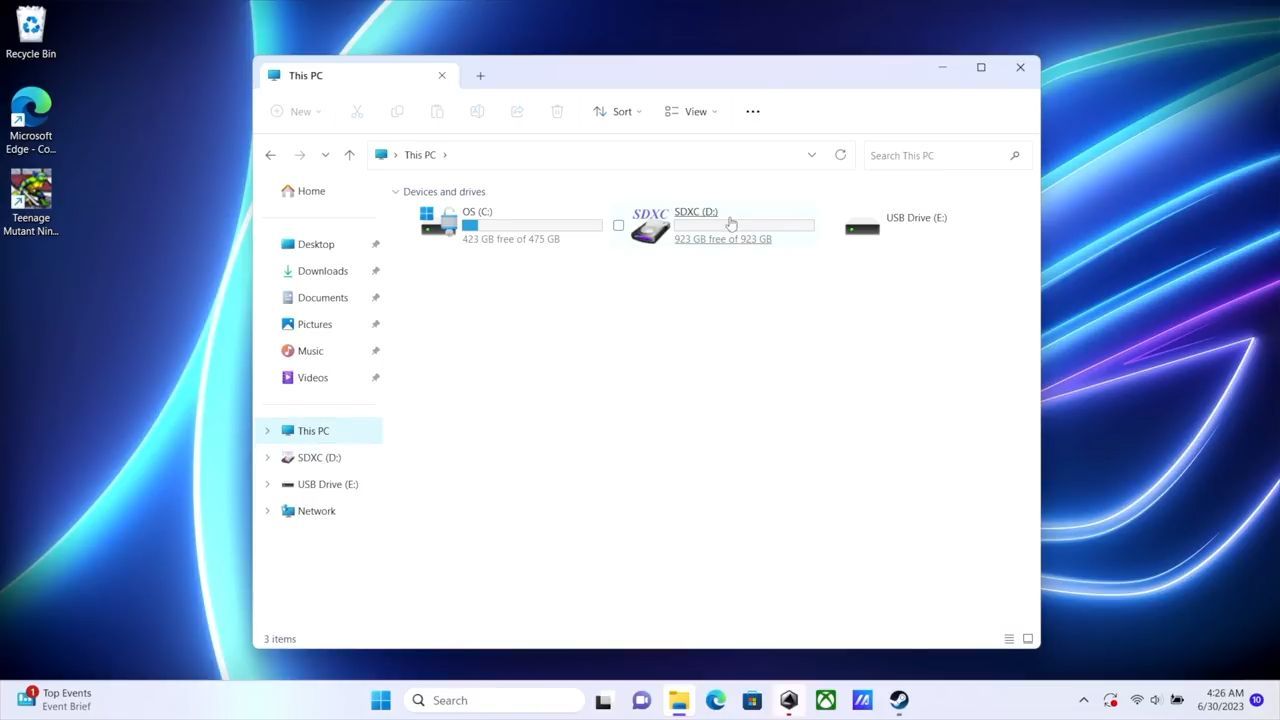Click This PC breadcrumb in address bar
This screenshot has height=720, width=1280.
(420, 155)
